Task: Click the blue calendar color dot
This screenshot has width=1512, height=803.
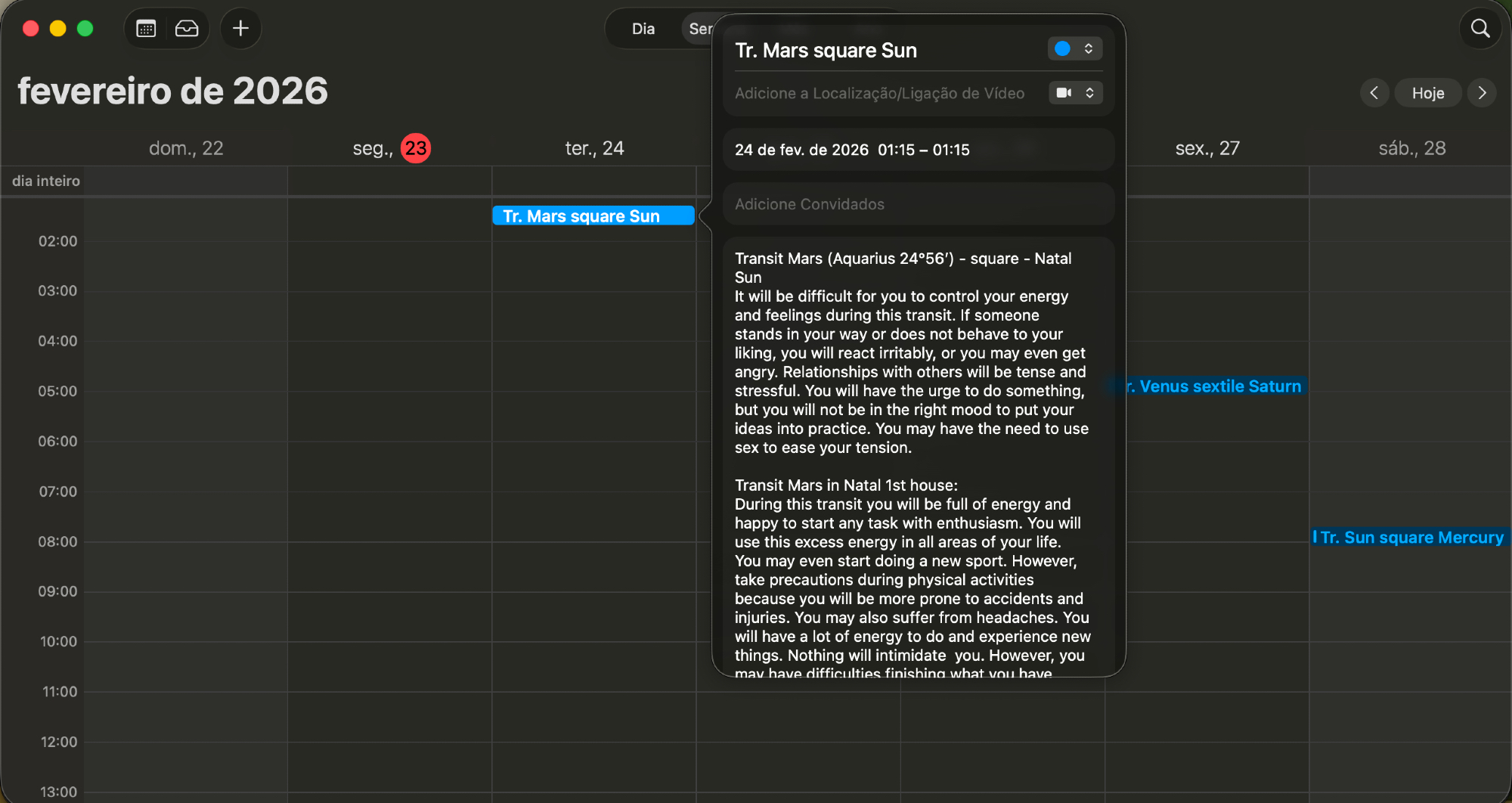Action: tap(1062, 49)
